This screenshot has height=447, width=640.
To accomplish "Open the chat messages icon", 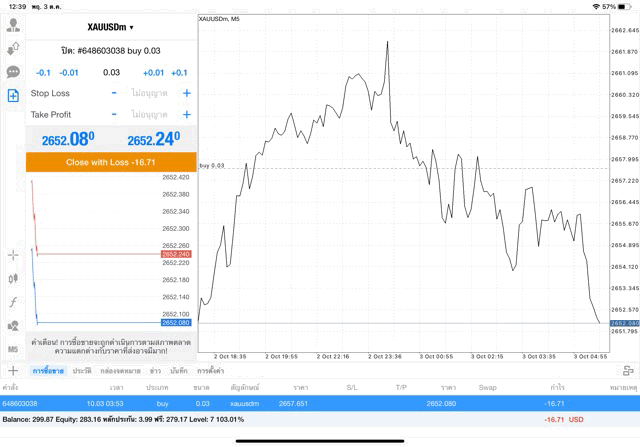I will point(13,72).
